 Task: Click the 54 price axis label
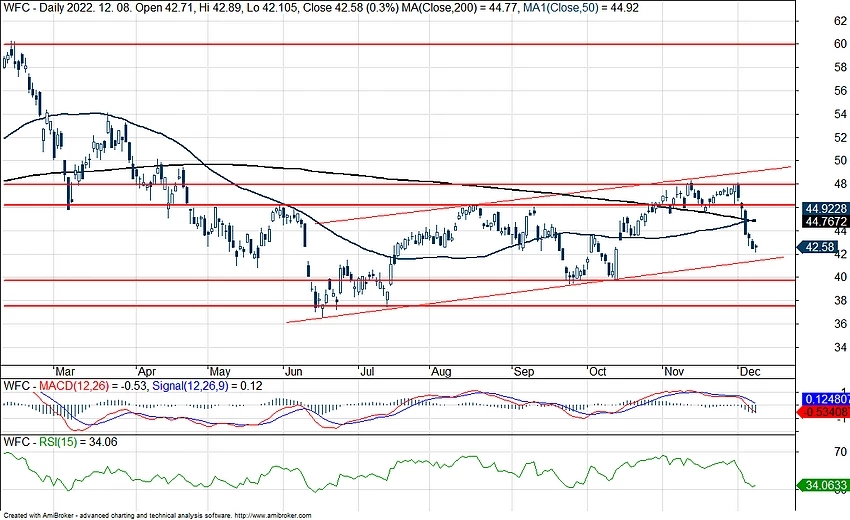click(840, 114)
